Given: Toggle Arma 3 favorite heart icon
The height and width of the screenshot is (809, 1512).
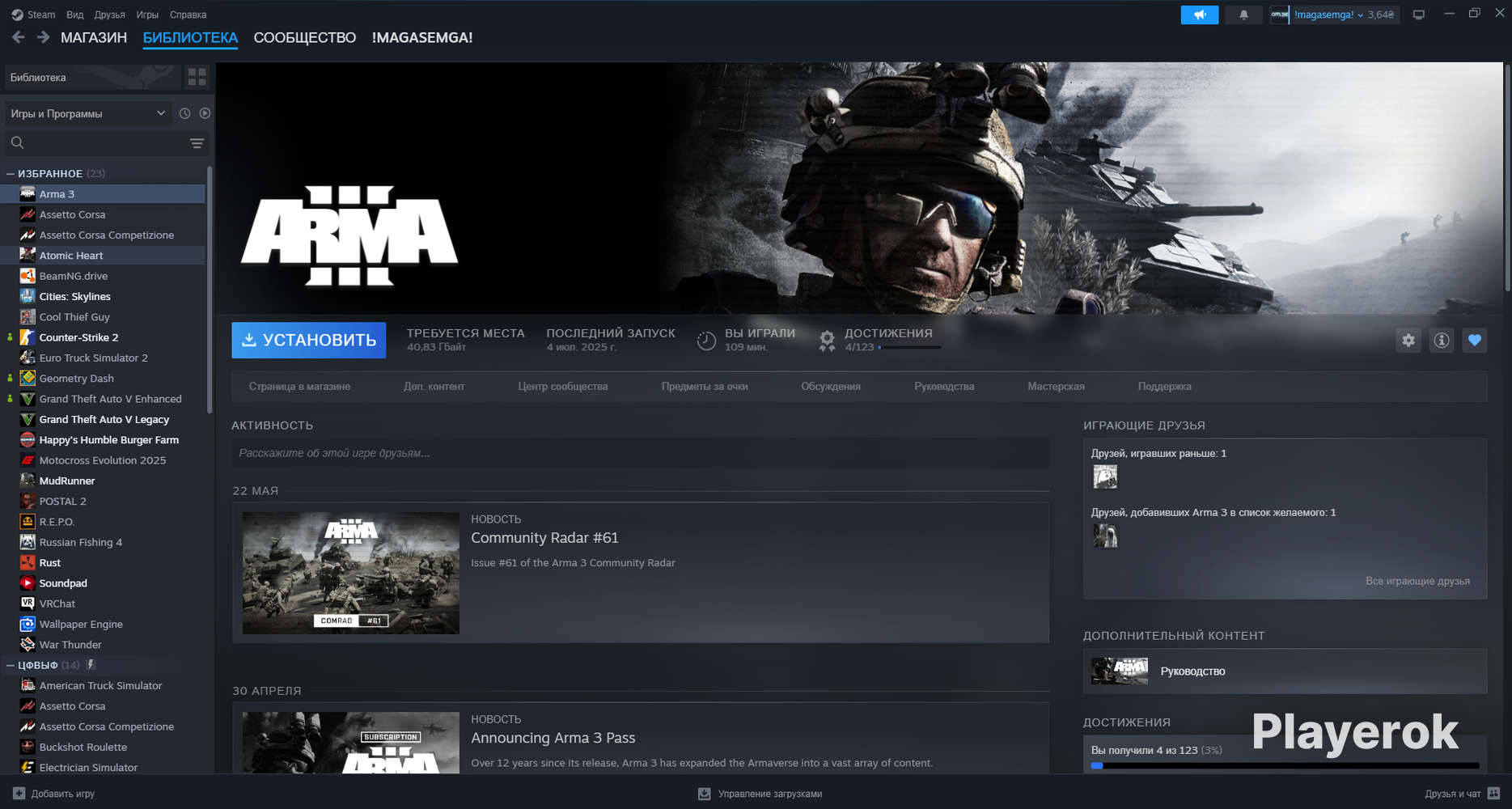Looking at the screenshot, I should pos(1475,341).
